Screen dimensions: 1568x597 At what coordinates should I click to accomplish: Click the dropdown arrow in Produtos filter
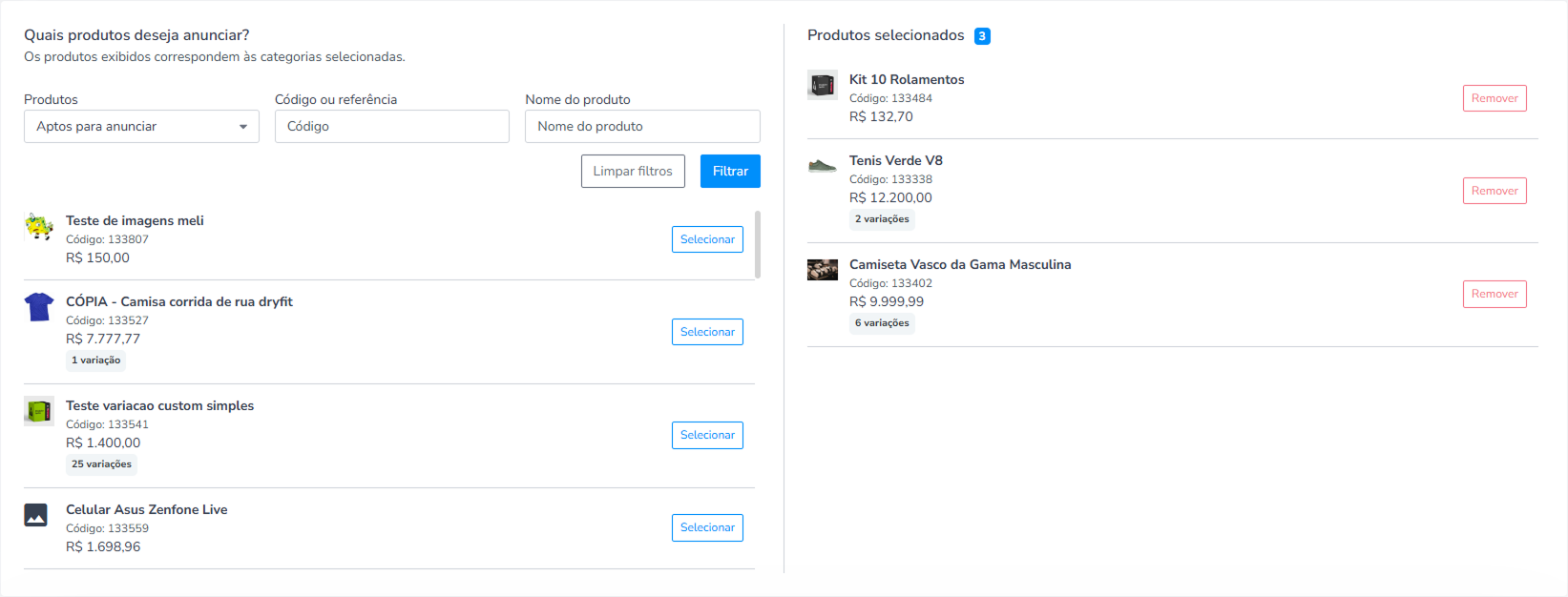point(243,127)
